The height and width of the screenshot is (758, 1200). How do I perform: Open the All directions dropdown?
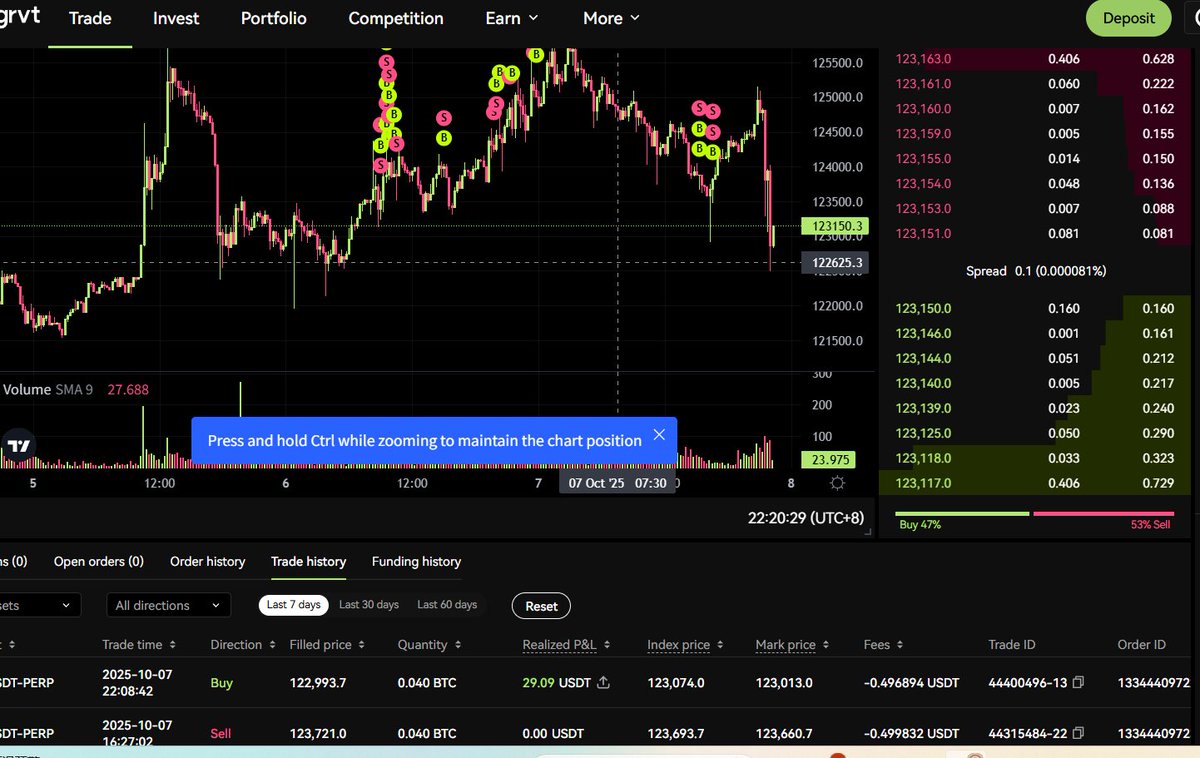coord(168,605)
